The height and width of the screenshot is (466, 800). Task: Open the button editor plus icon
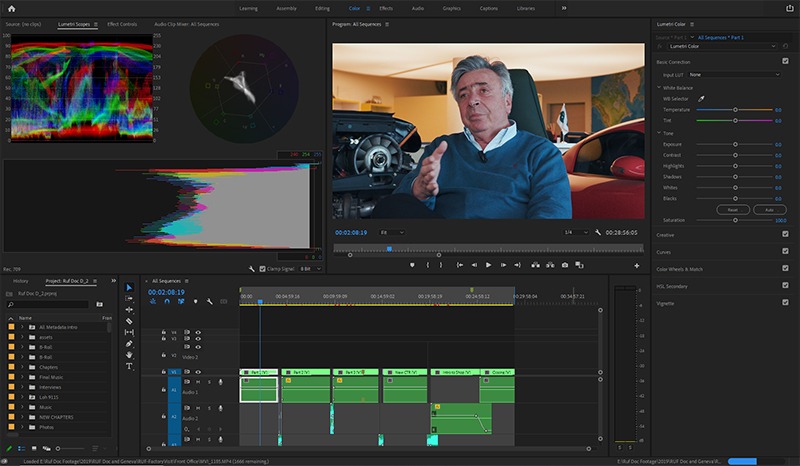(637, 265)
